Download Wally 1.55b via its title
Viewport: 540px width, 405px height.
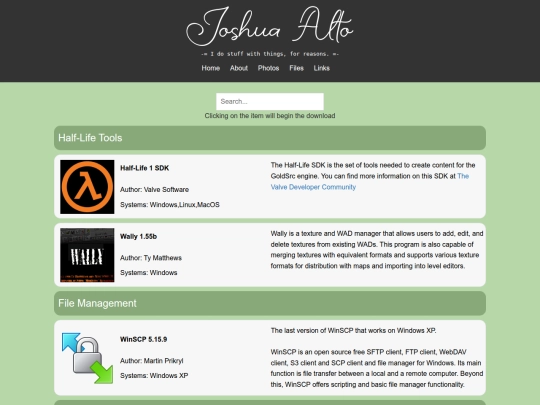click(x=138, y=237)
